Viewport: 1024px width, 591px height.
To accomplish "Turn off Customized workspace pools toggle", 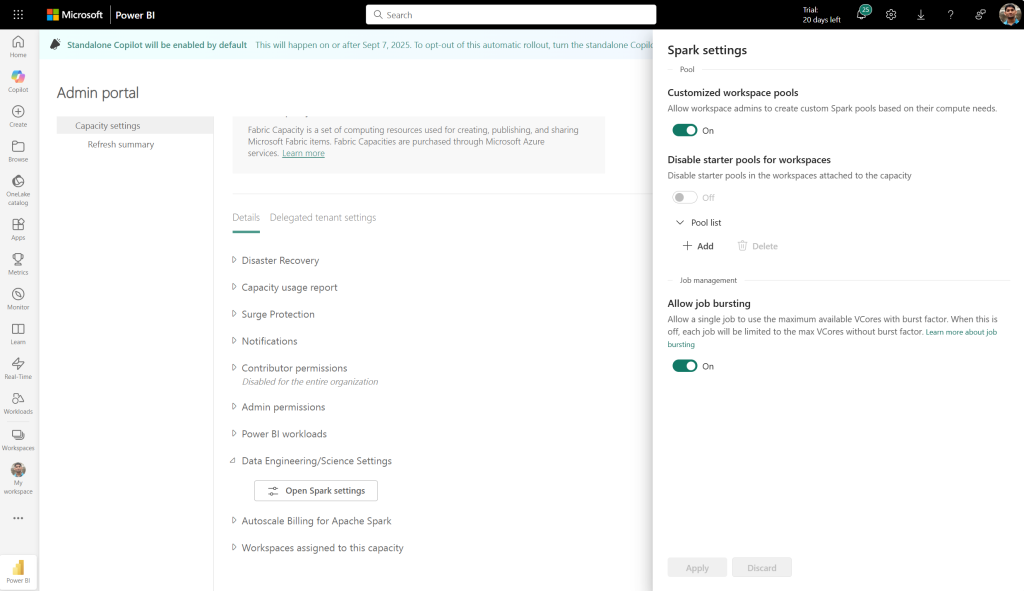I will 685,130.
